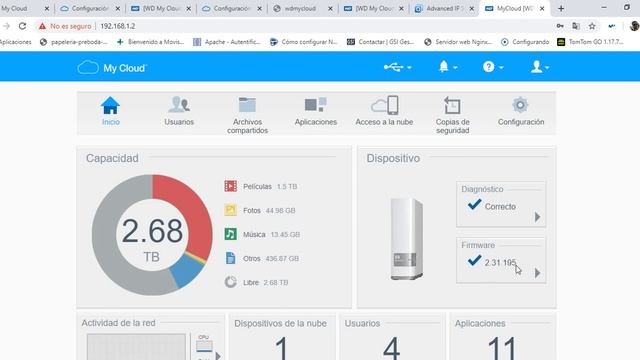Click the Diagnóstico Correcto checkmark
Viewport: 640px width, 360px height.
click(474, 204)
